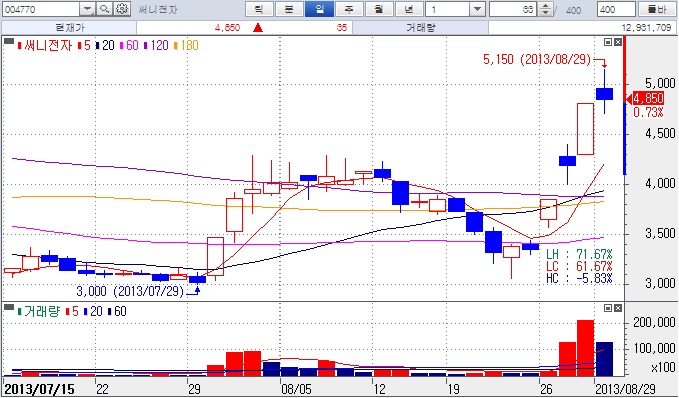
Task: Click the red up-triangle price change indicator
Action: tap(258, 28)
